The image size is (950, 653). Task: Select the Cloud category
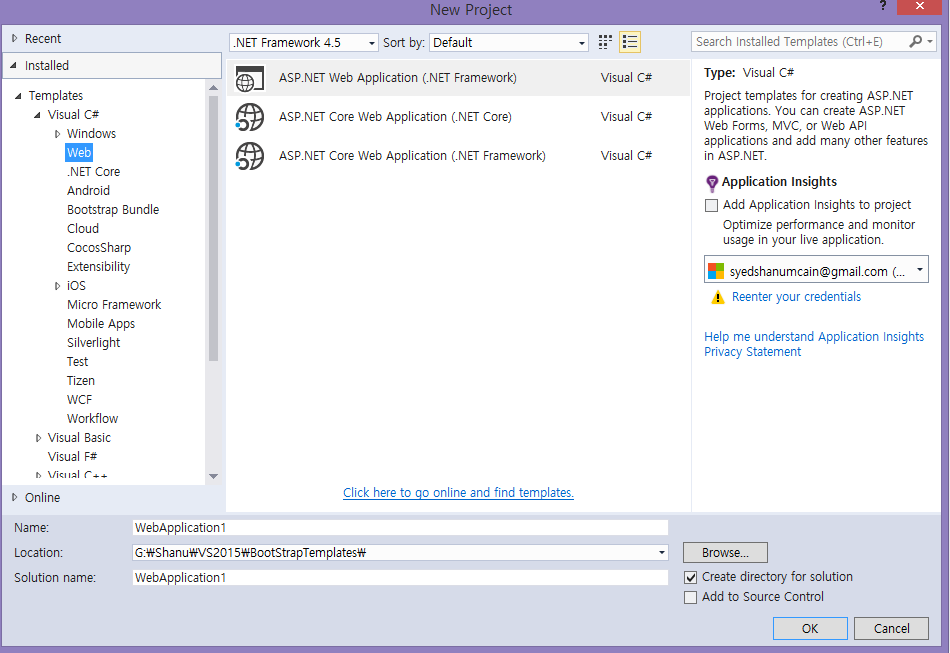tap(83, 229)
